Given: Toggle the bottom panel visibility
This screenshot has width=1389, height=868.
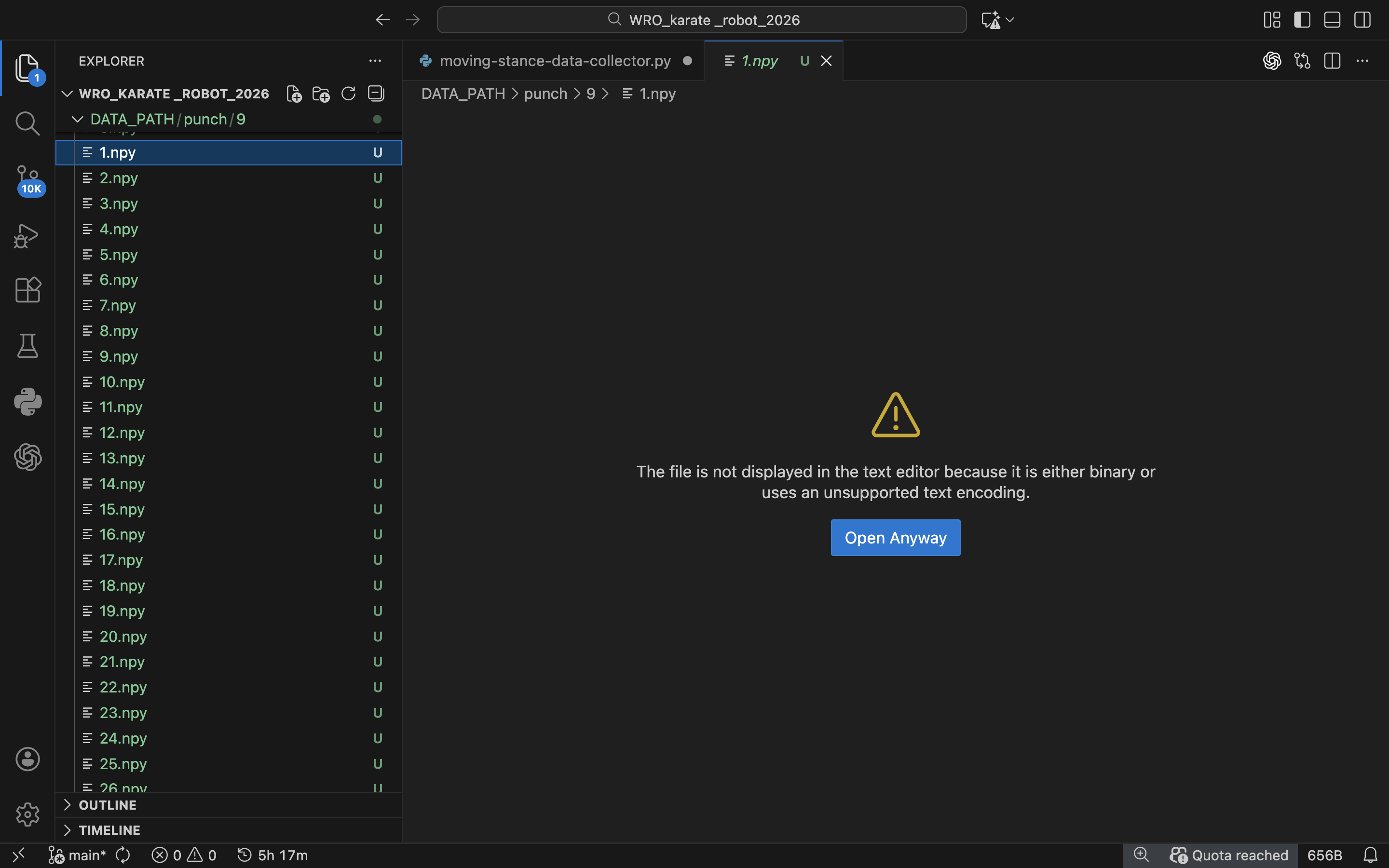Looking at the screenshot, I should coord(1332,20).
